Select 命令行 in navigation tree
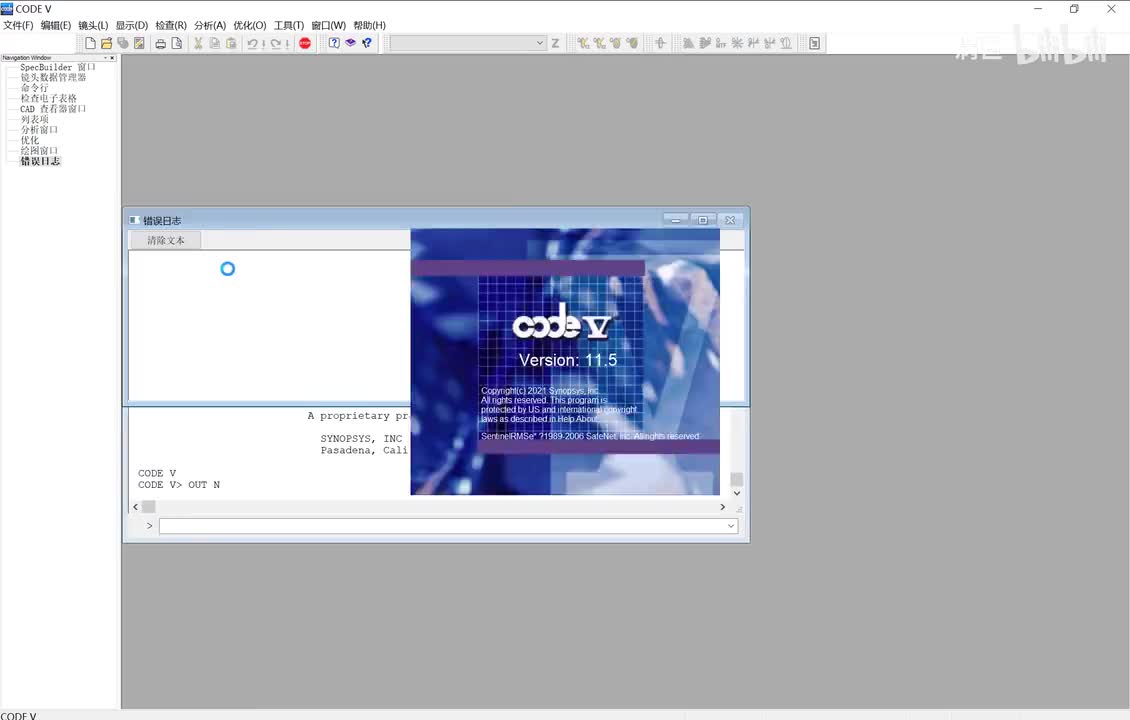Viewport: 1130px width, 720px height. (34, 87)
